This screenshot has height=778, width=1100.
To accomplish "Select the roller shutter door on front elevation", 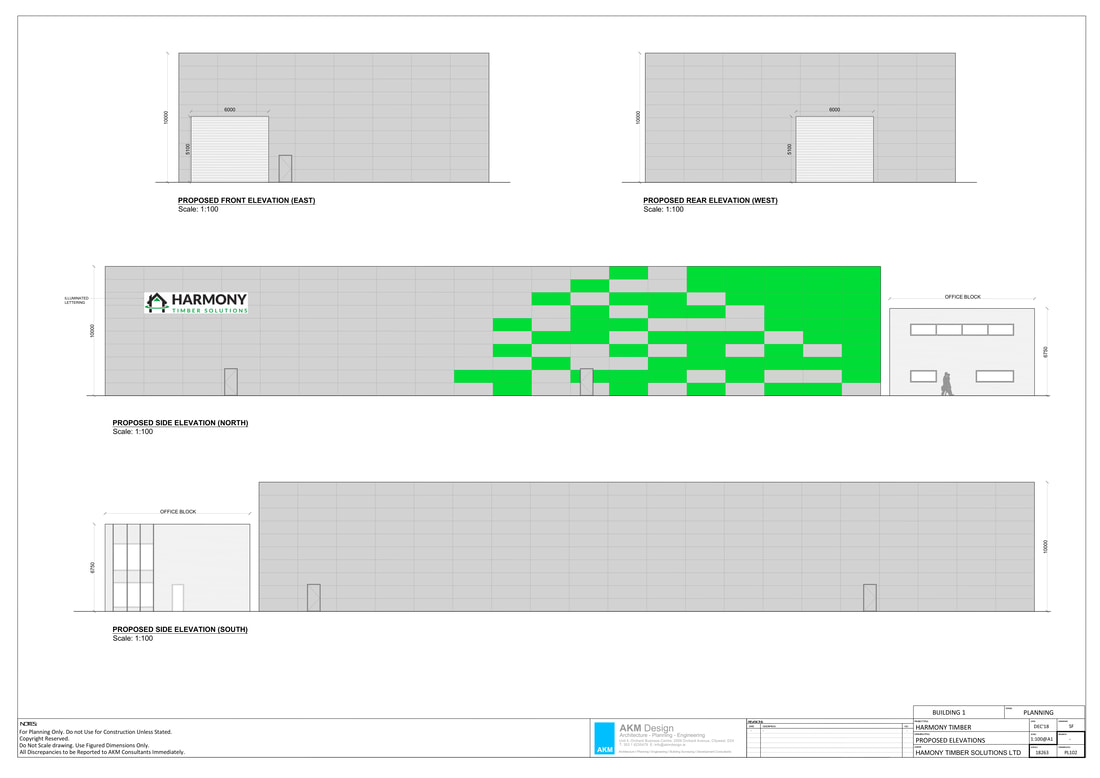I will tap(230, 149).
